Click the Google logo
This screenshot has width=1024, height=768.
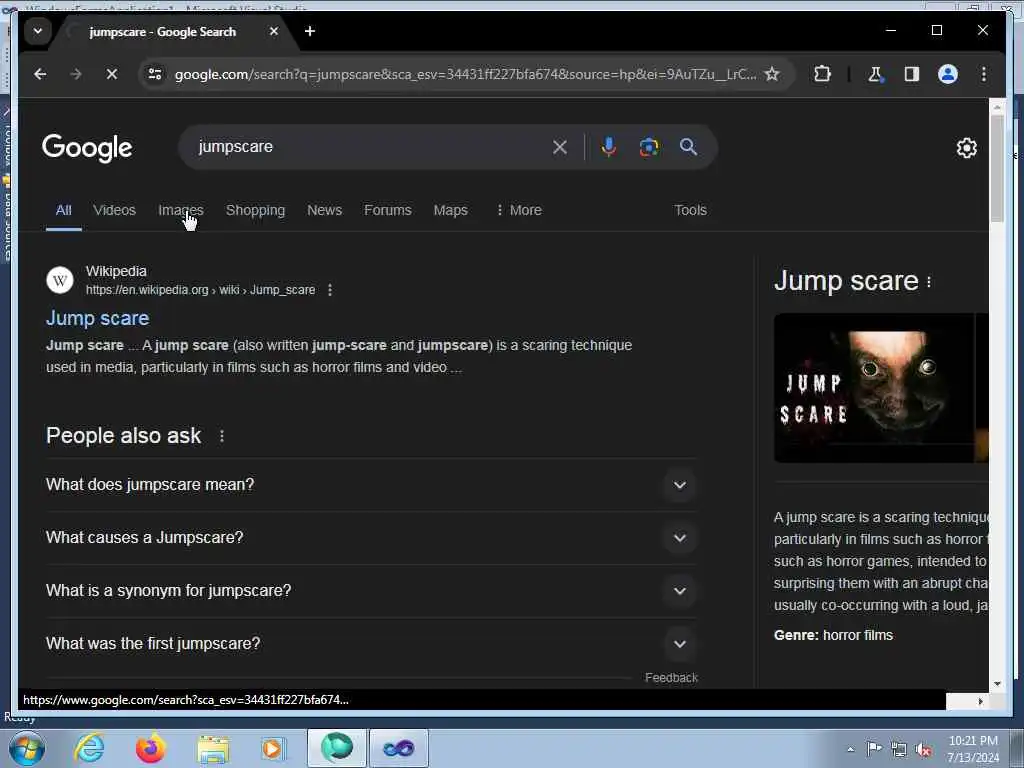click(x=87, y=148)
